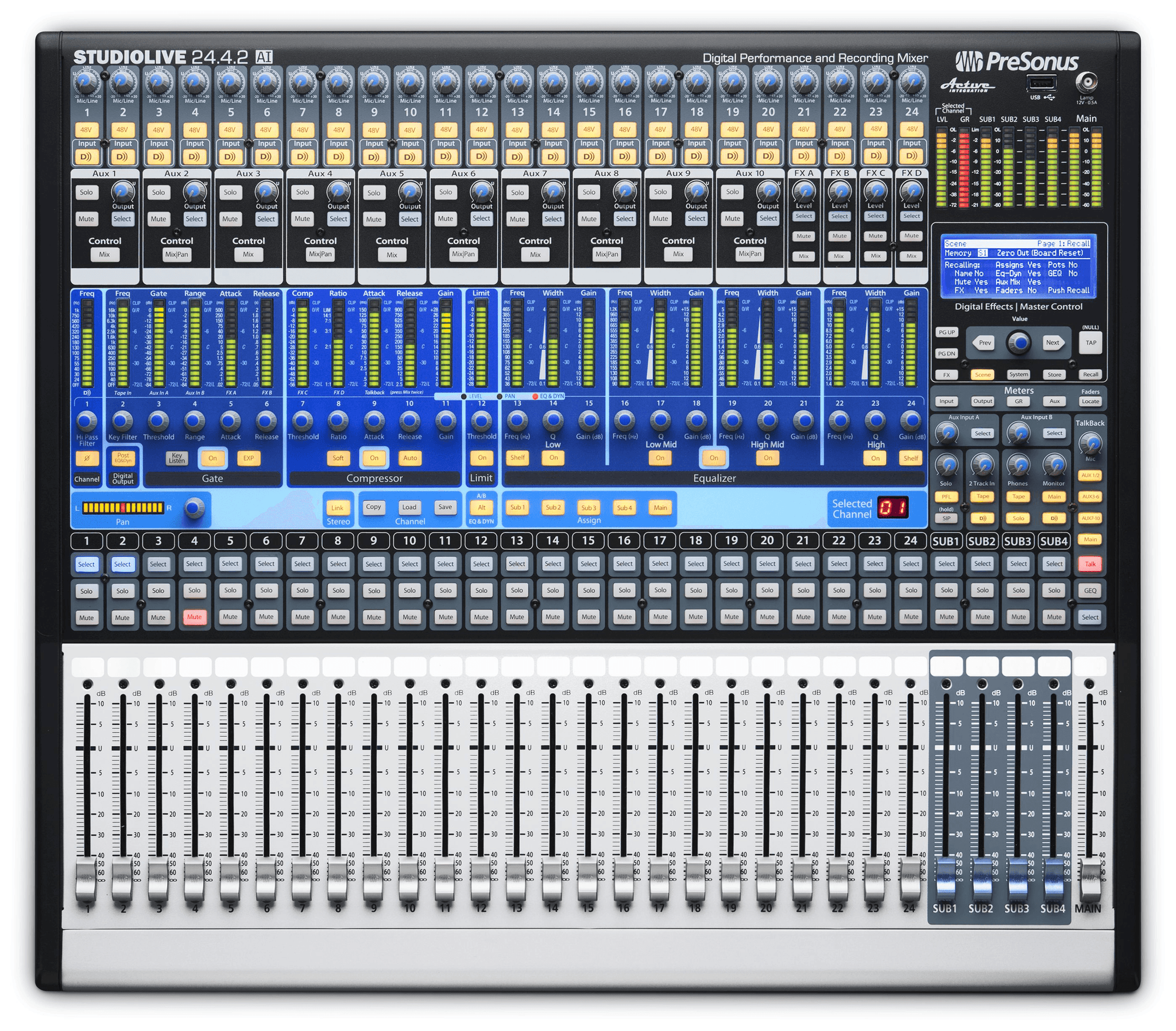This screenshot has width=1176, height=1031.
Task: Open the graphic EQ with the GEQ button
Action: [1090, 590]
